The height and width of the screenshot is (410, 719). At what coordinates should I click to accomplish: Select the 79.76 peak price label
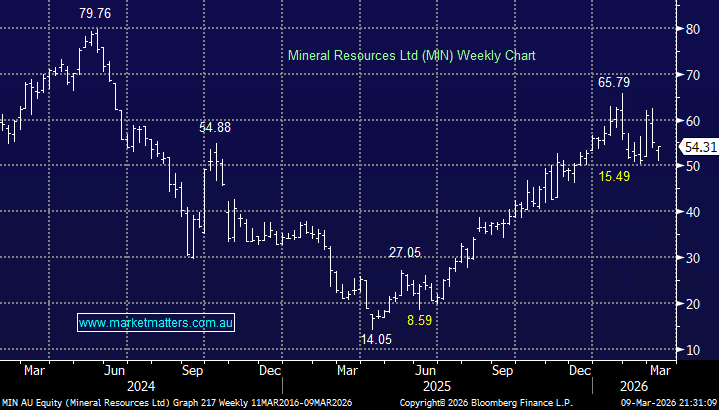(x=95, y=14)
